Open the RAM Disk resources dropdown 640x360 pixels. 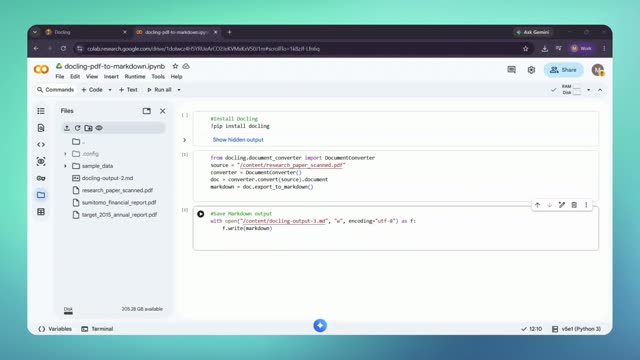tap(589, 90)
